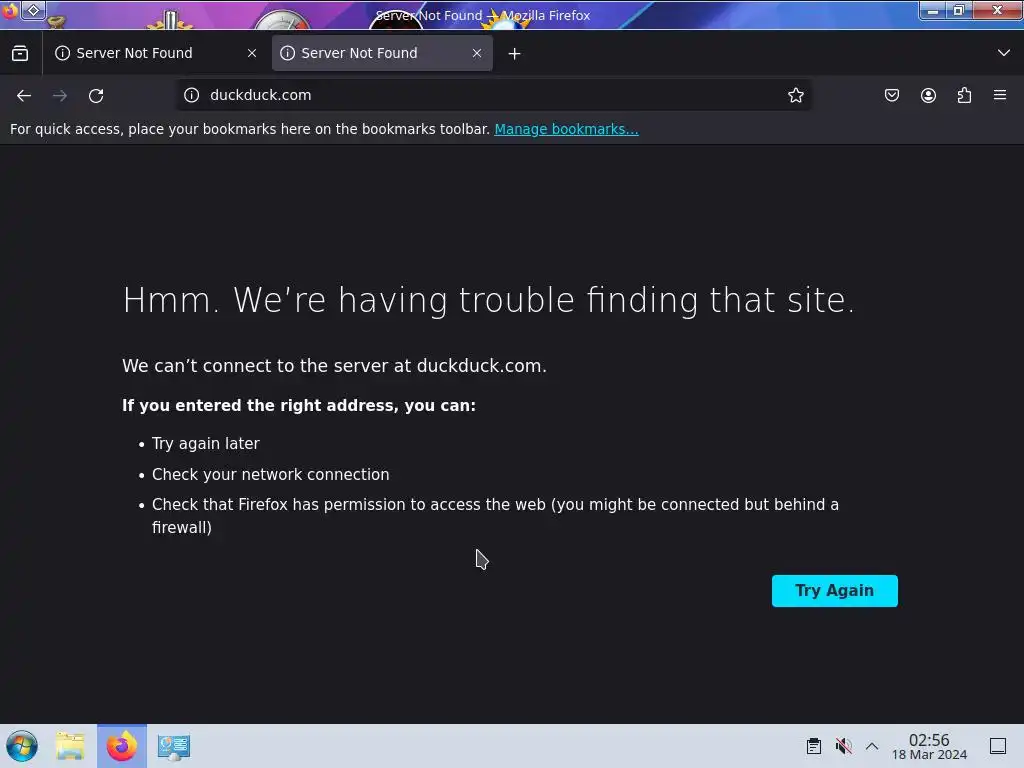Toggle the muted volume tray icon

[x=843, y=746]
